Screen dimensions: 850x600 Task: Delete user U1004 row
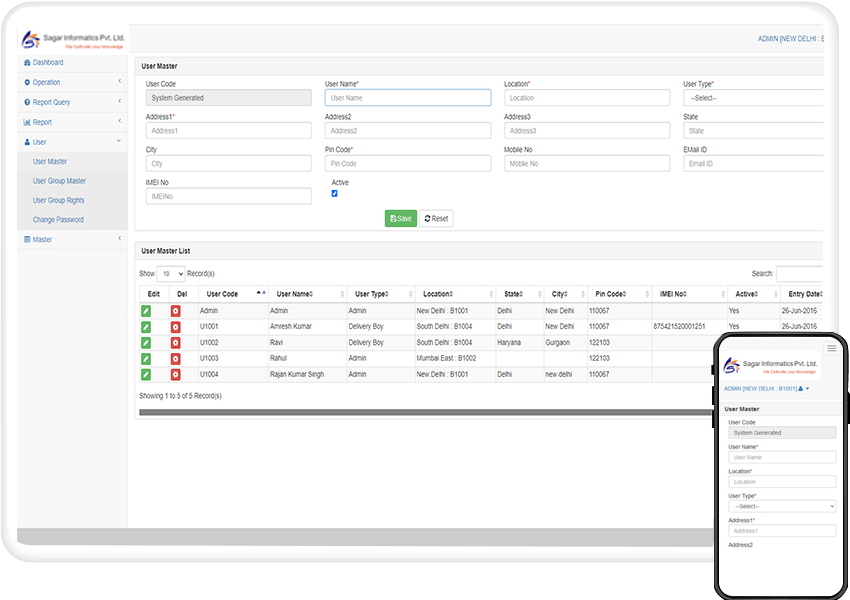(176, 375)
